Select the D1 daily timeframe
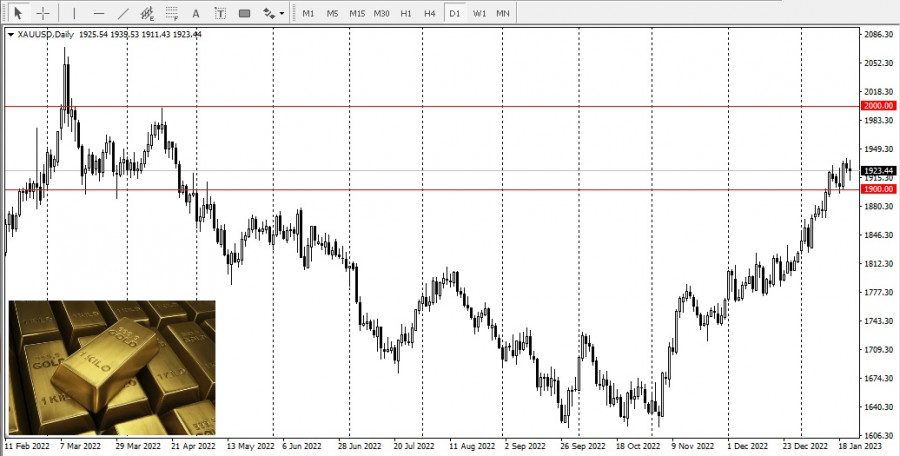 pos(455,13)
